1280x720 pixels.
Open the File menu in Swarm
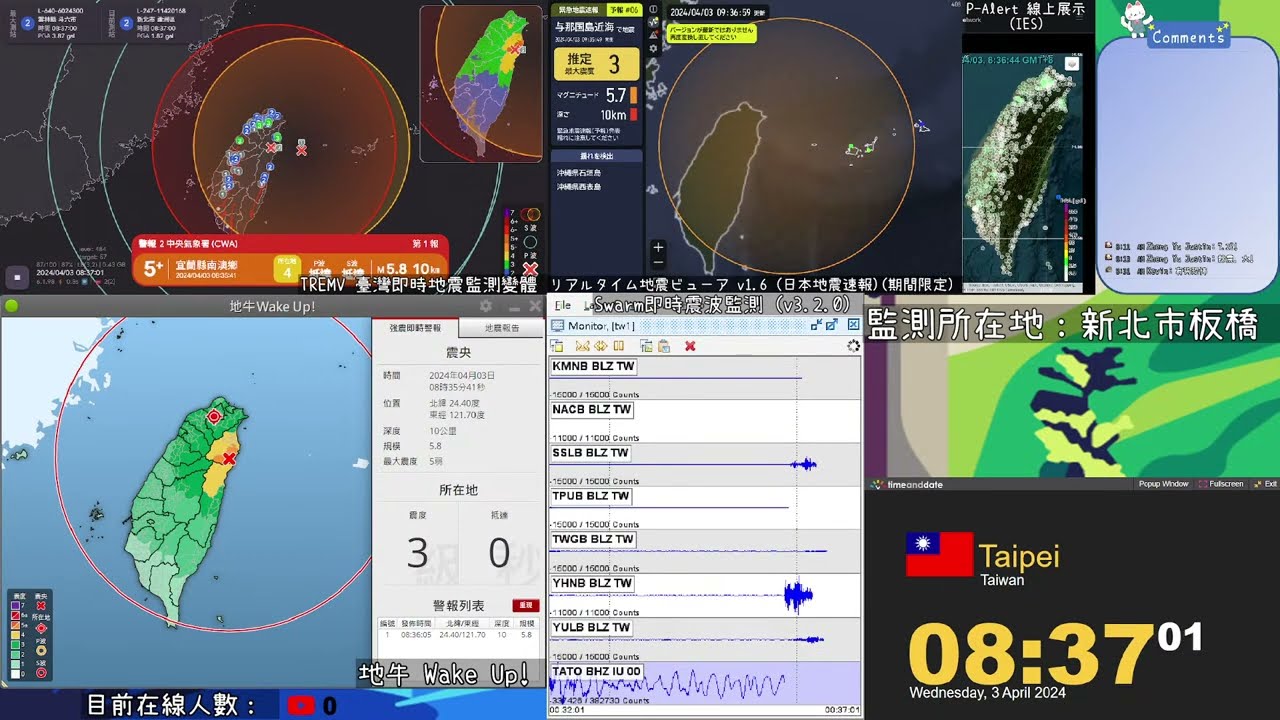click(562, 305)
